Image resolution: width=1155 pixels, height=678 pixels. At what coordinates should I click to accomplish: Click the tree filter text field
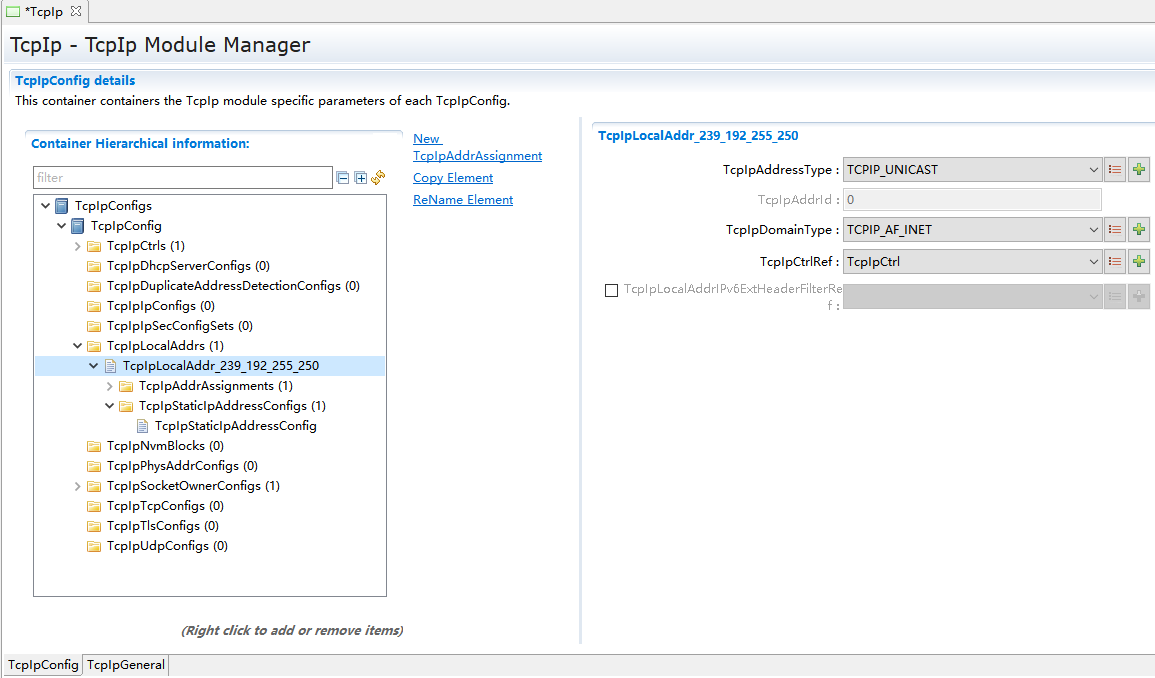182,178
